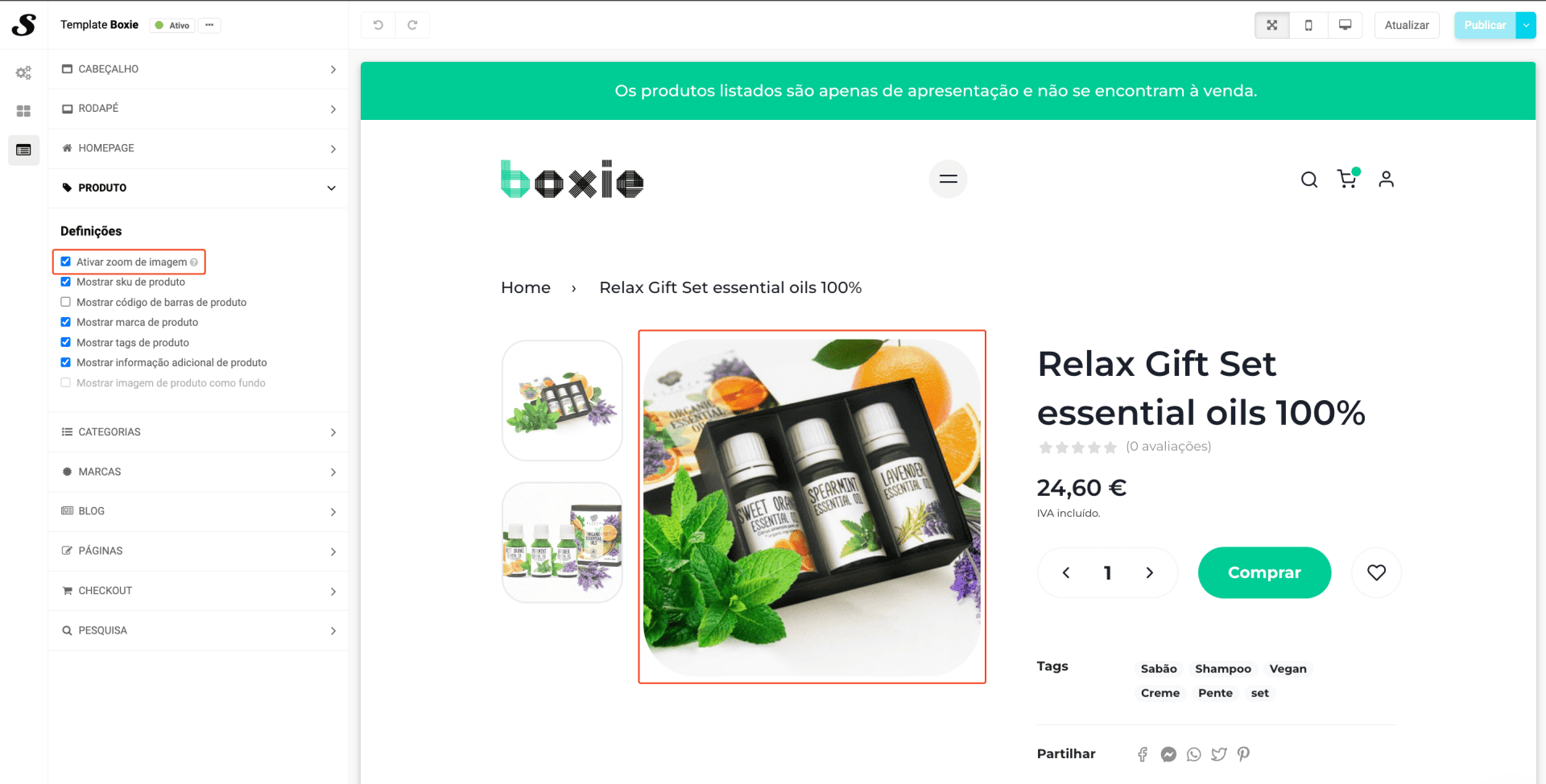
Task: Click the undo arrow icon
Action: tap(378, 25)
